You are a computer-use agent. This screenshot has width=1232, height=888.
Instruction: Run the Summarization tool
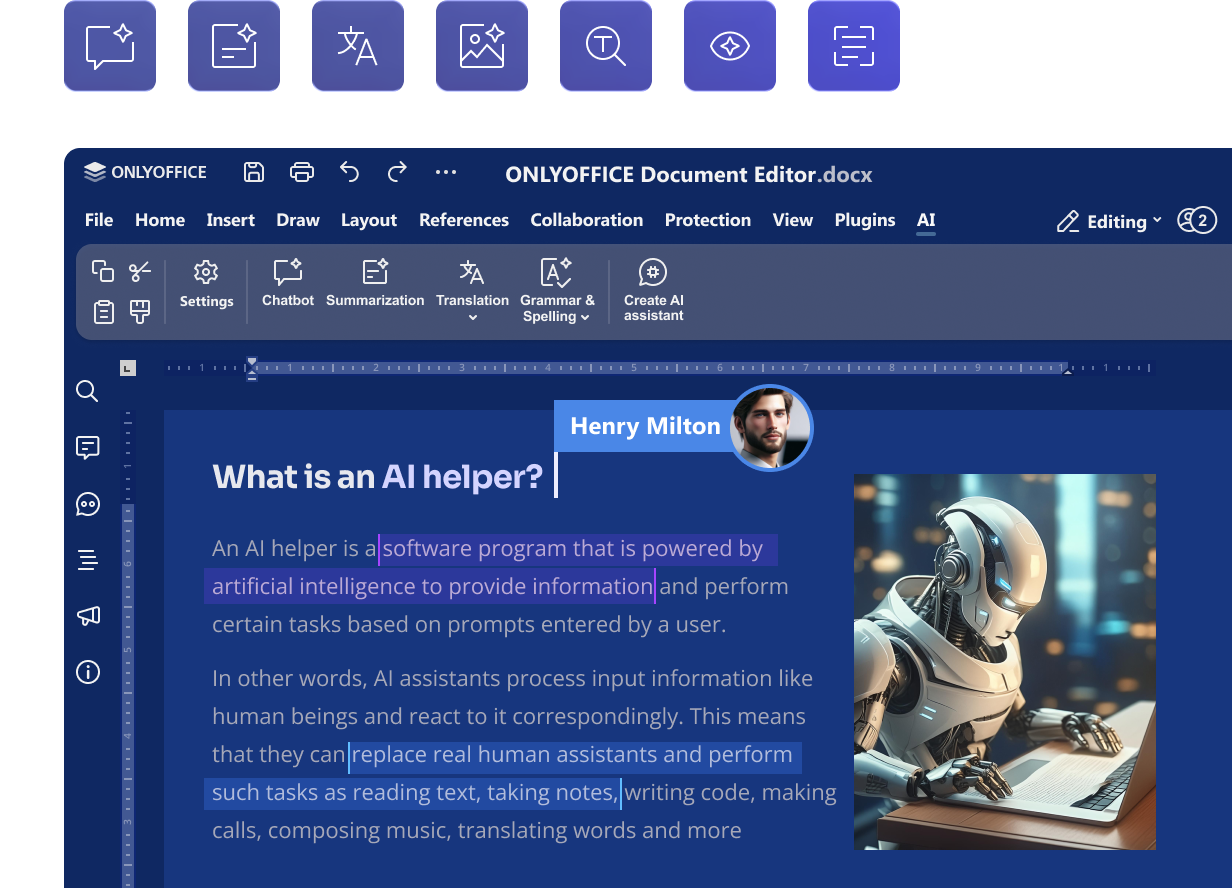(x=375, y=284)
